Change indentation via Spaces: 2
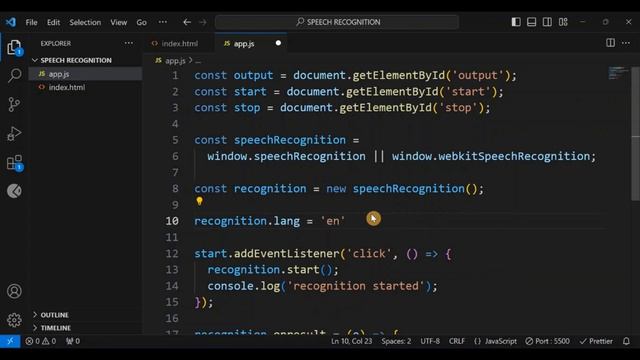 tap(396, 341)
